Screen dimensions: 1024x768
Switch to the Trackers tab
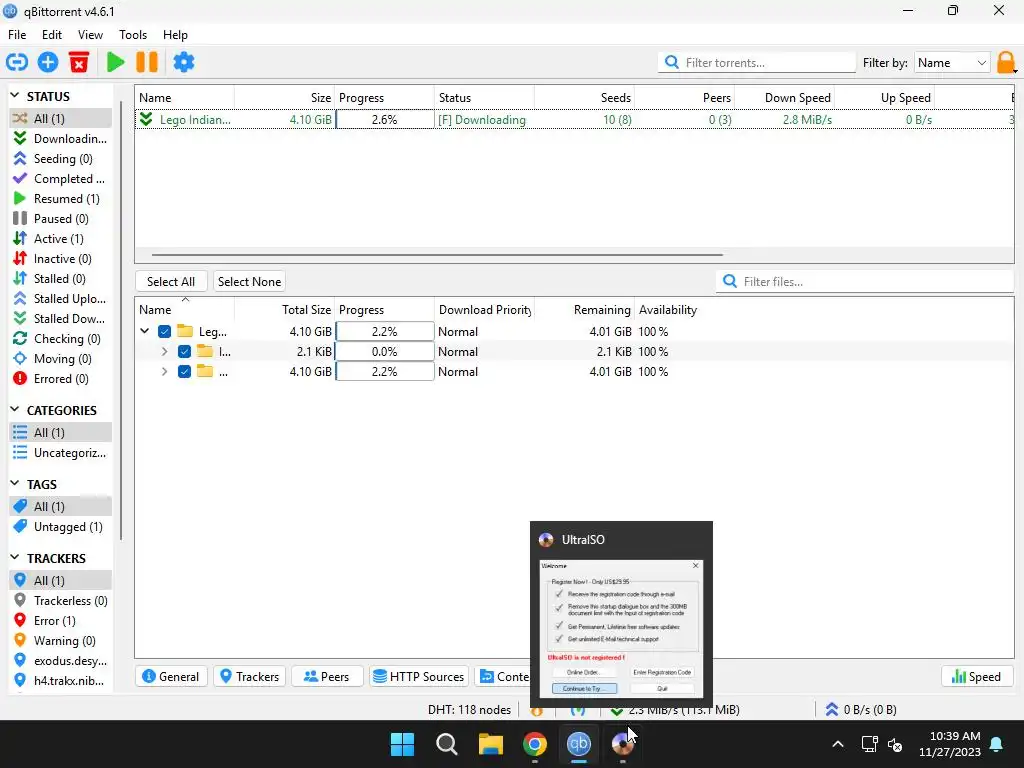250,677
